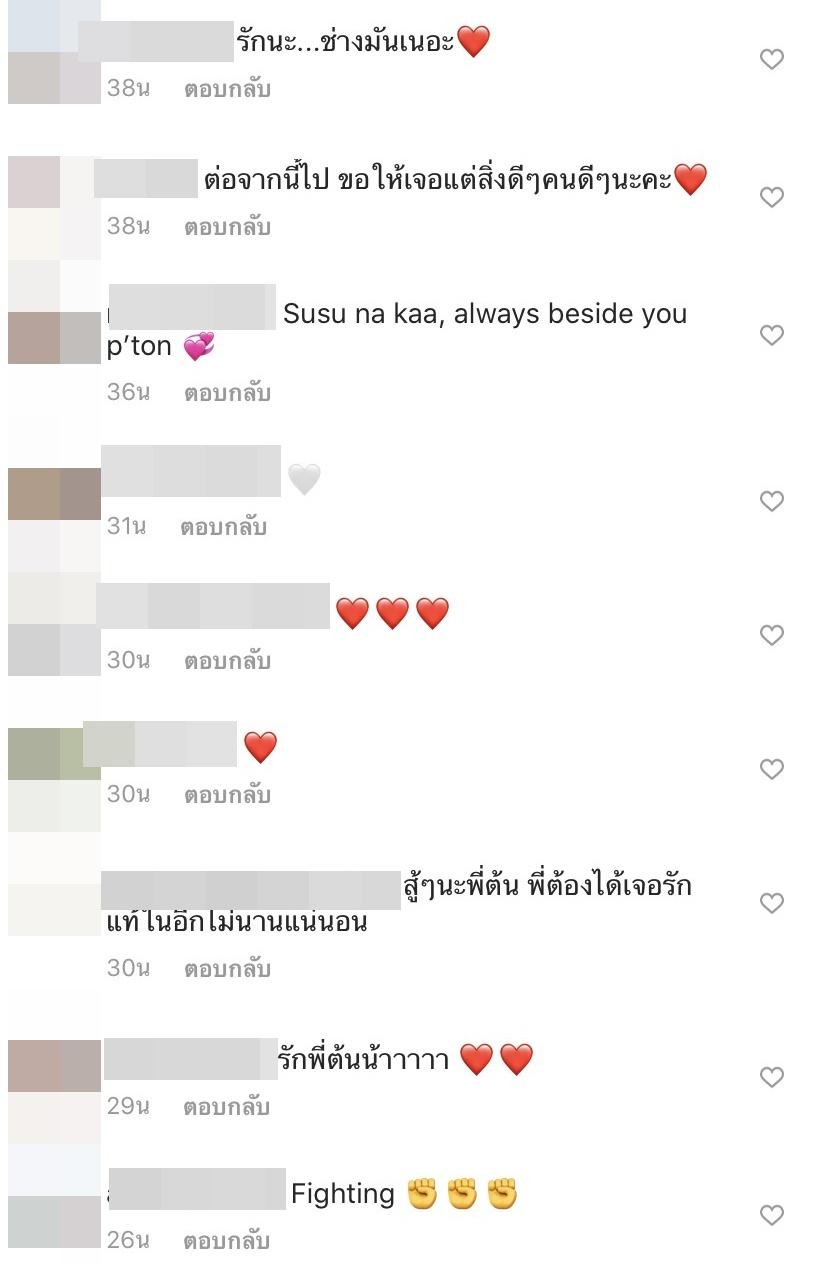Image resolution: width=828 pixels, height=1272 pixels.
Task: Reply to the 'Fighting' comment
Action: (227, 1241)
